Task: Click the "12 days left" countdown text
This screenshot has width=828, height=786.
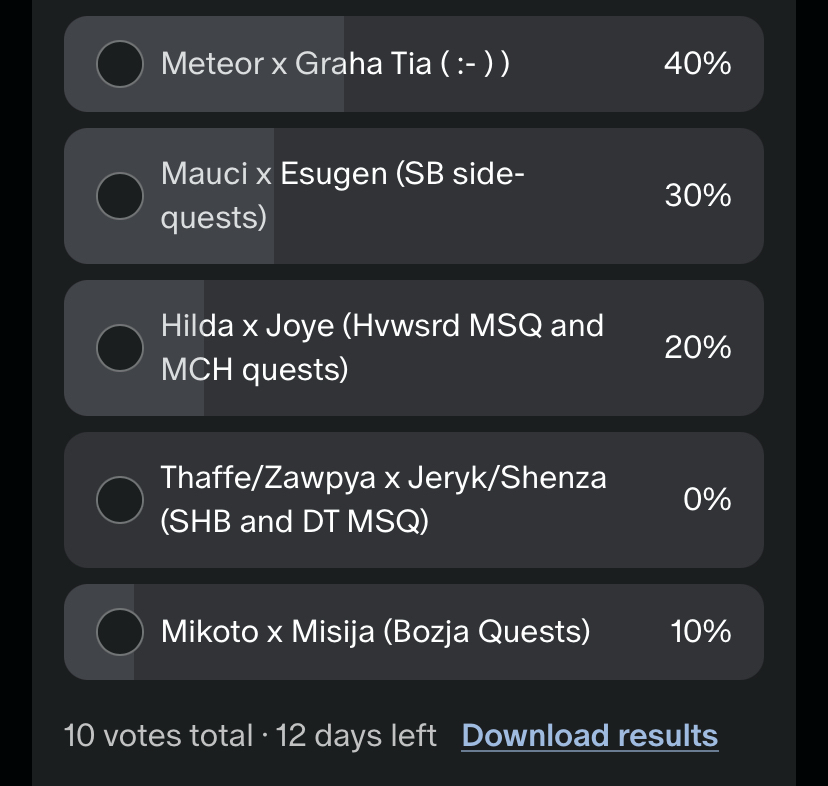Action: 356,736
